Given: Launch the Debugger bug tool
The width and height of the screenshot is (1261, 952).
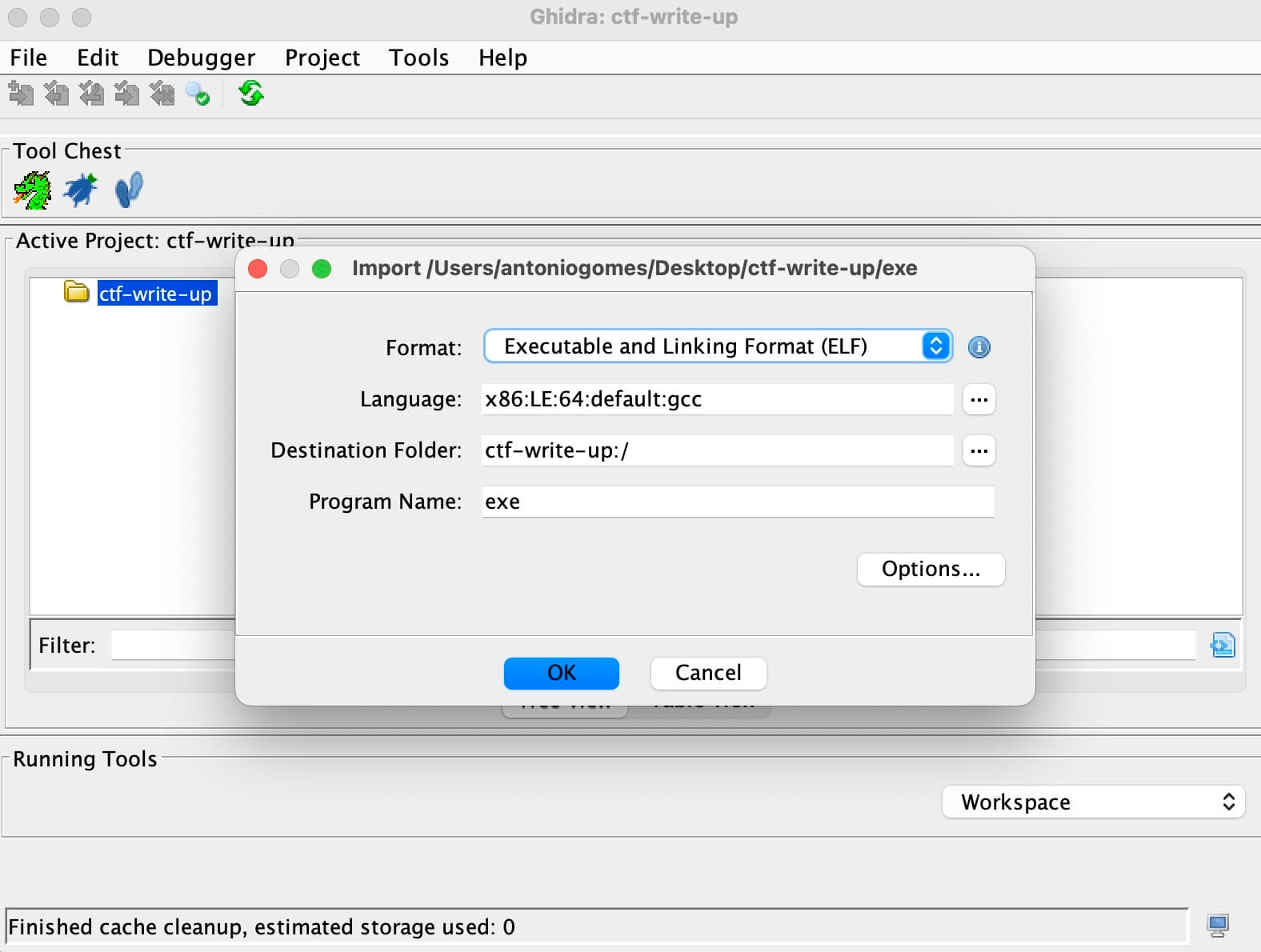Looking at the screenshot, I should pos(80,190).
